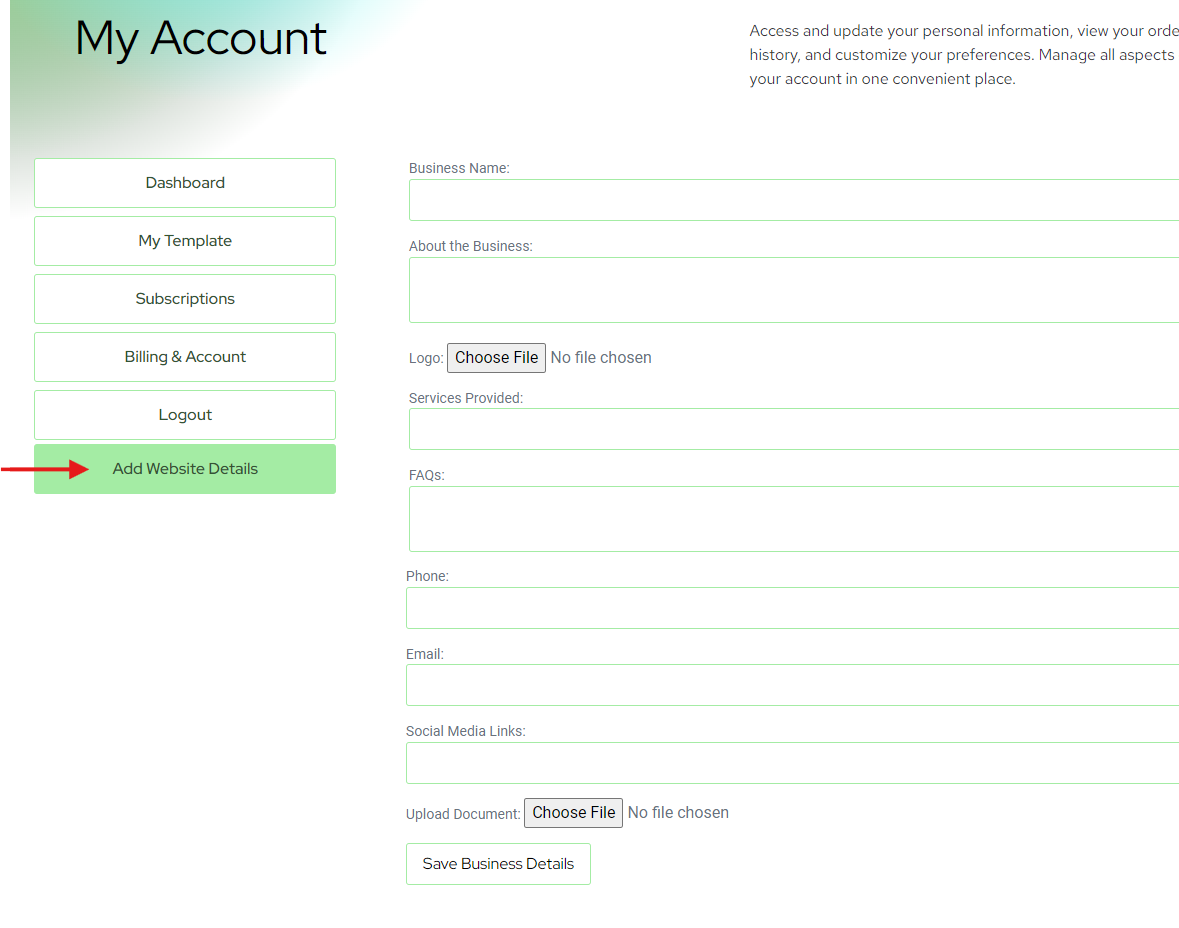Click the 'FAQs:' label
Viewport: 1179px width, 928px height.
point(426,475)
